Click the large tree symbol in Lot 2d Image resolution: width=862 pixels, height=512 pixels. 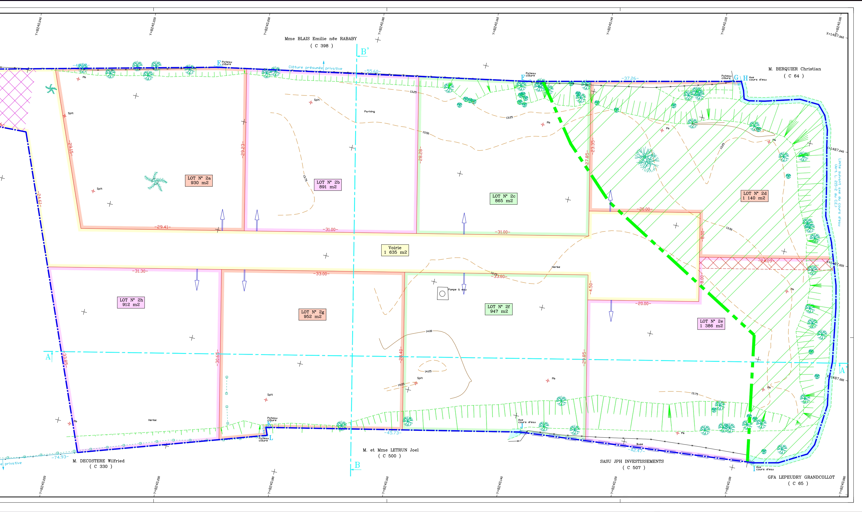coord(647,159)
